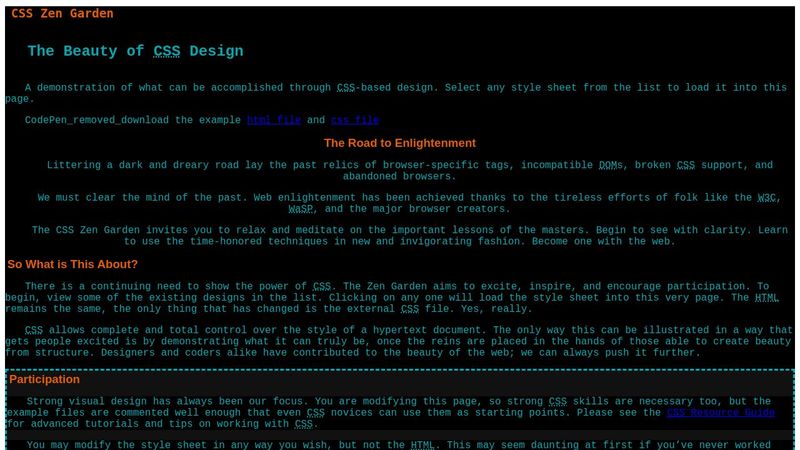
Task: Open the "css file" download link
Action: tap(355, 120)
